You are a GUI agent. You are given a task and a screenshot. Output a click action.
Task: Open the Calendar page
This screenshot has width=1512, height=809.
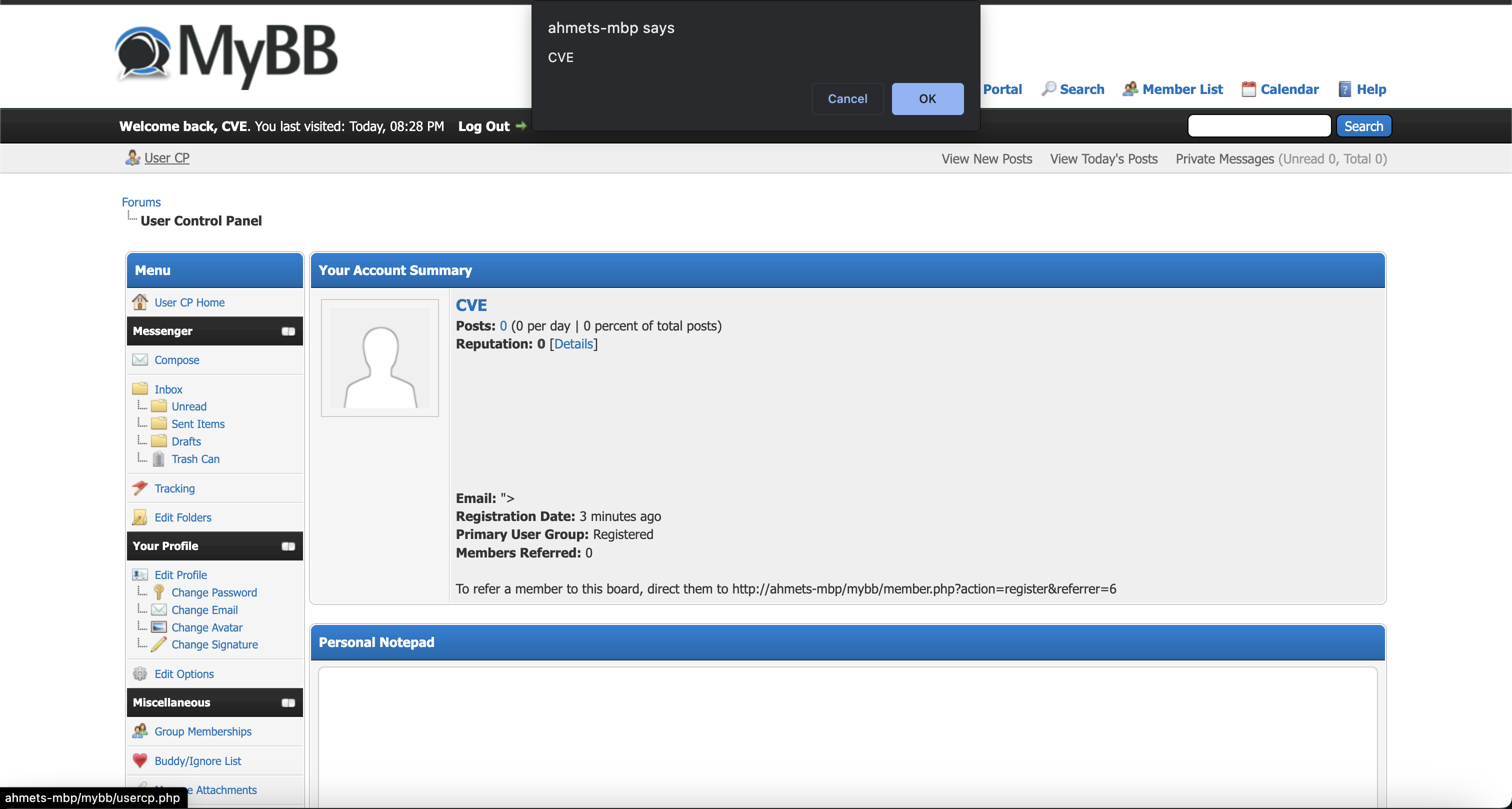tap(1289, 89)
